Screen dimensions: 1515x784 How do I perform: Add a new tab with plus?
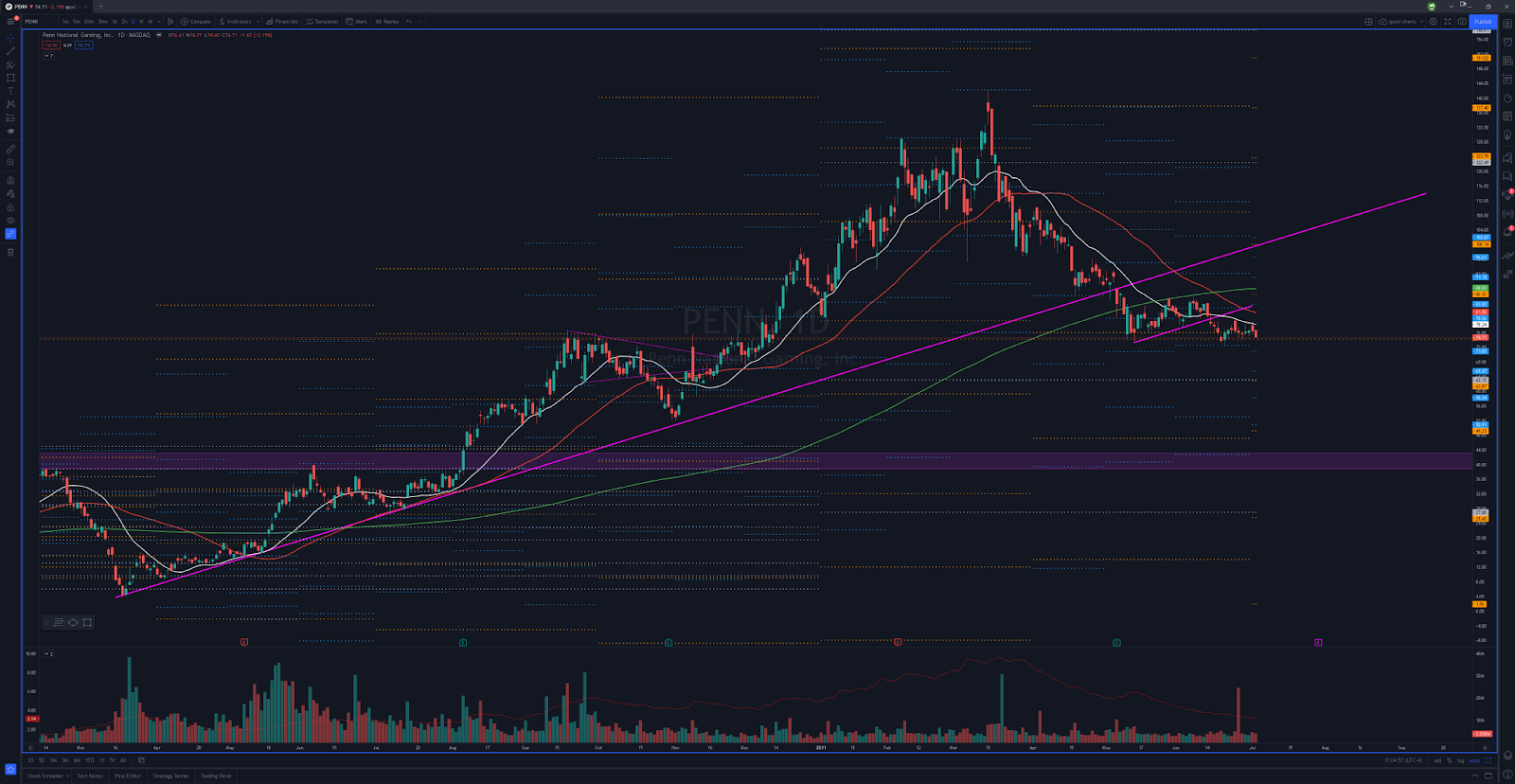100,7
